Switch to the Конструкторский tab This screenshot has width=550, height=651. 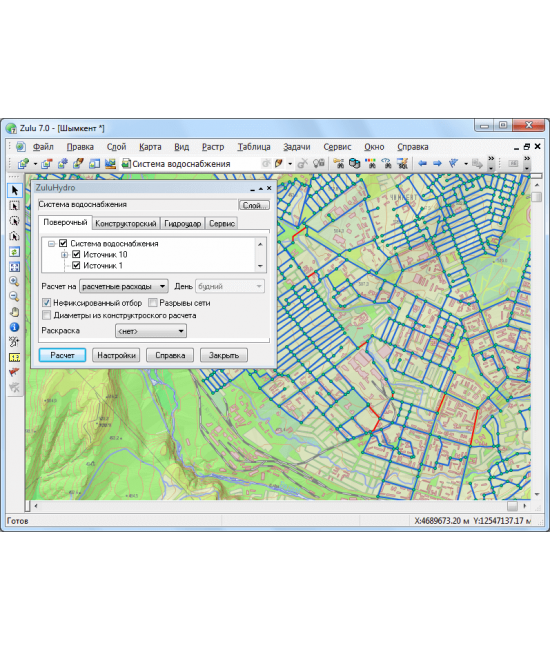[x=125, y=223]
